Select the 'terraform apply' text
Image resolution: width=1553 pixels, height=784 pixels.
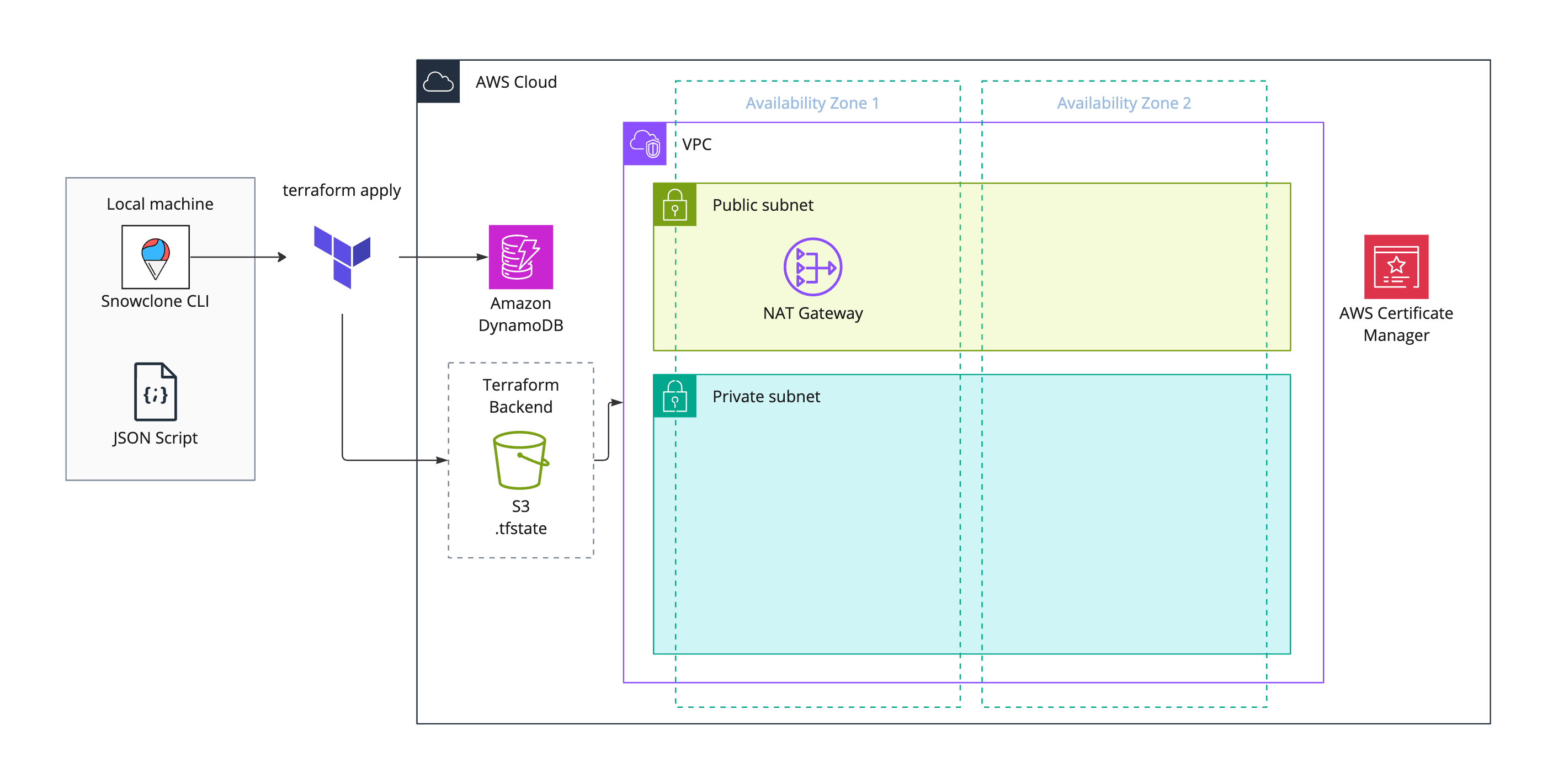(342, 190)
